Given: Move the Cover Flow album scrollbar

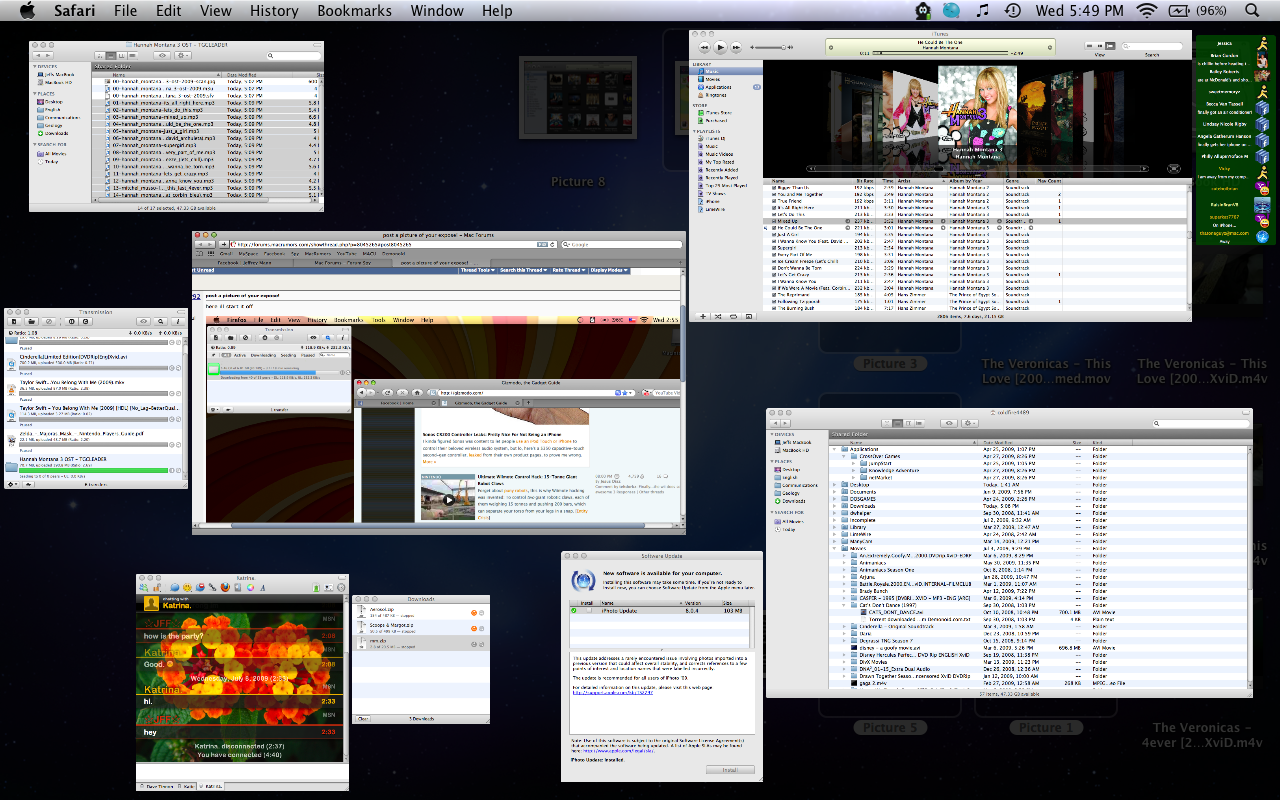Looking at the screenshot, I should [977, 168].
